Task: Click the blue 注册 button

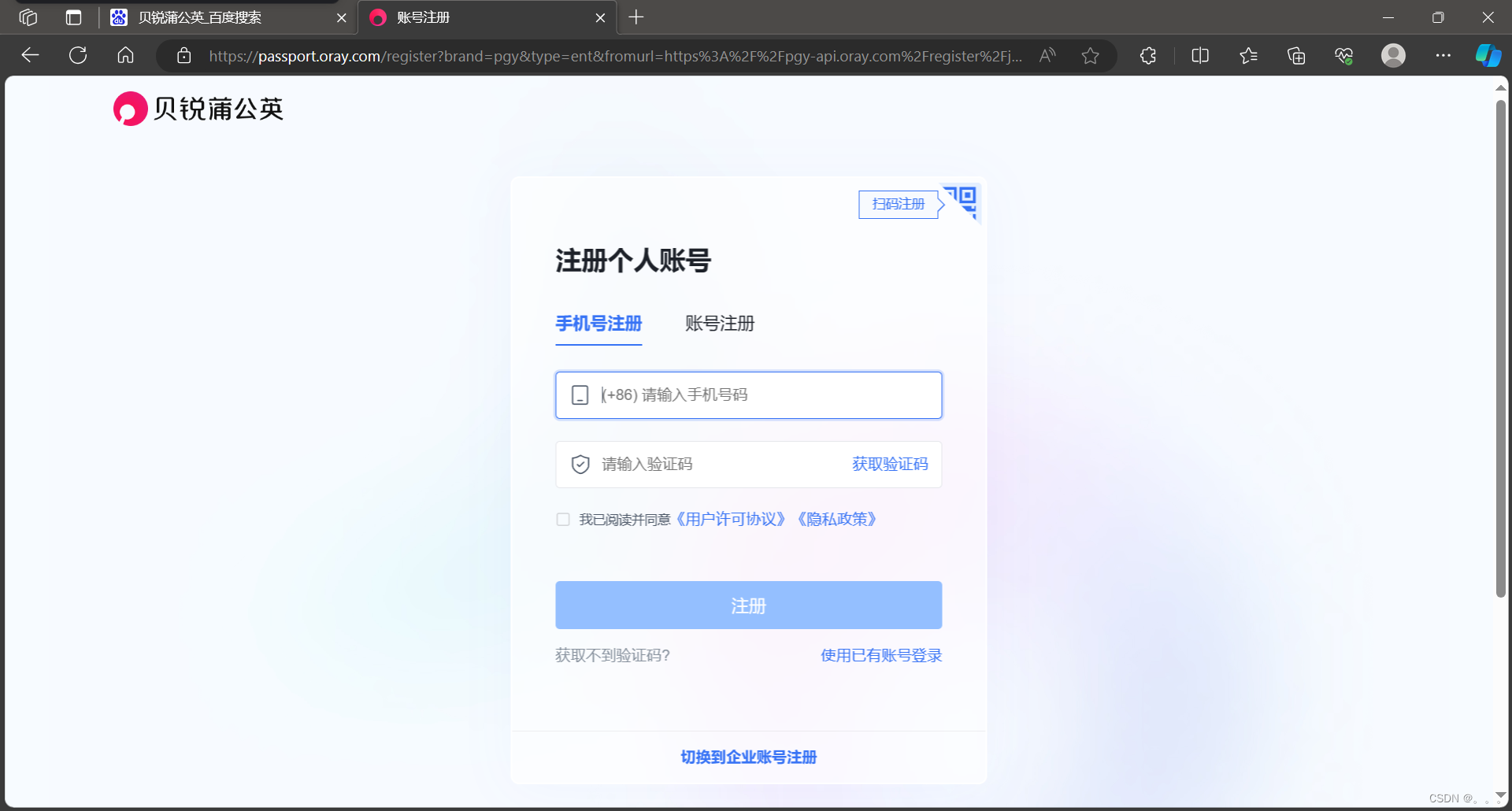Action: pos(748,605)
